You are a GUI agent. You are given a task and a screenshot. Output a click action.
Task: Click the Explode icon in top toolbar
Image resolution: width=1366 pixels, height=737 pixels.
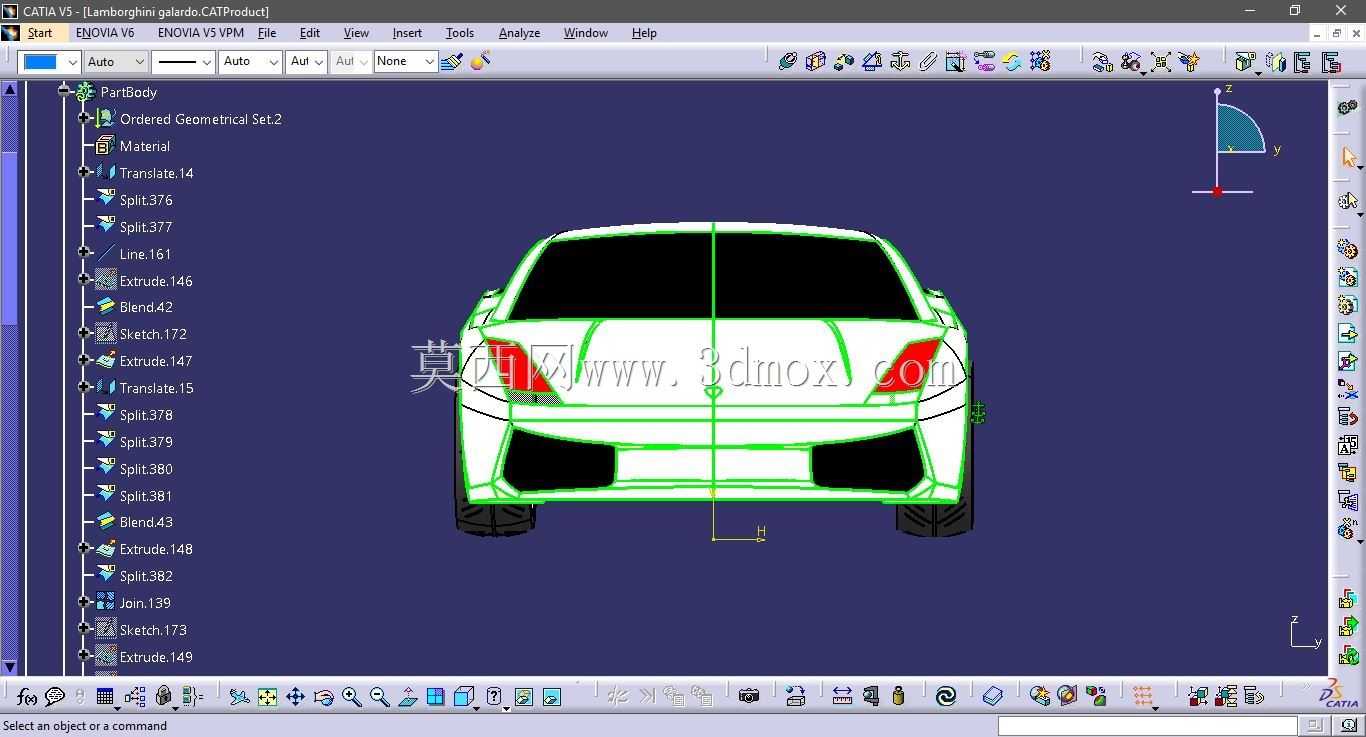[x=1160, y=62]
